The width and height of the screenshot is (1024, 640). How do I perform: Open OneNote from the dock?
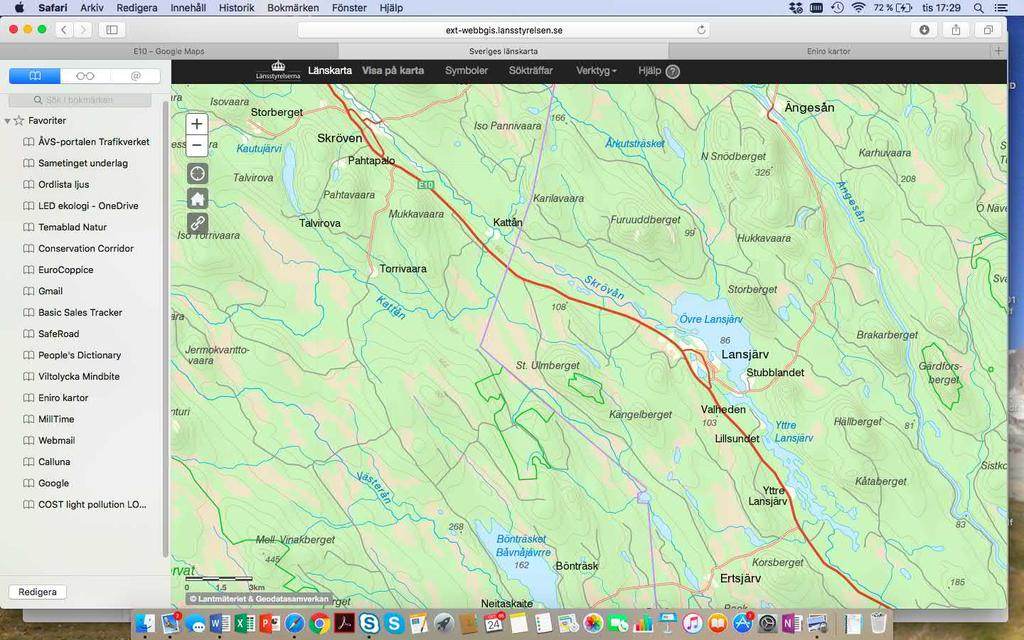pos(792,624)
